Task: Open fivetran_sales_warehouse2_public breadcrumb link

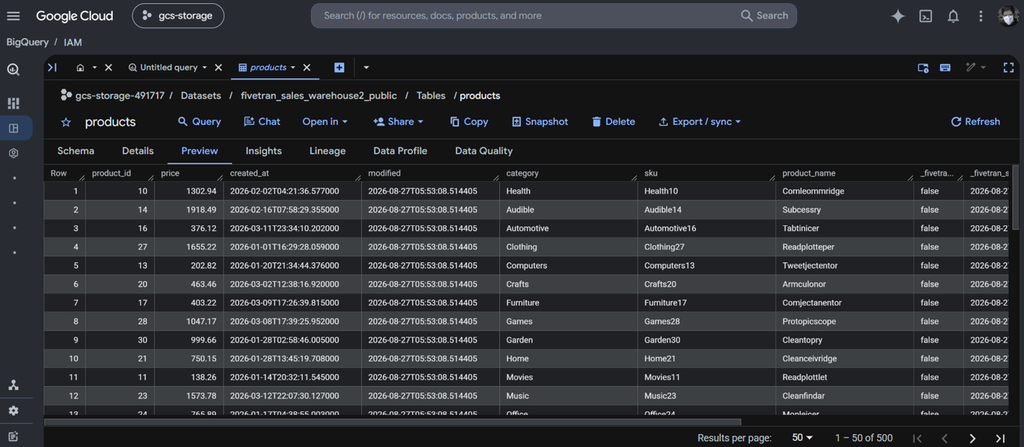Action: point(319,95)
